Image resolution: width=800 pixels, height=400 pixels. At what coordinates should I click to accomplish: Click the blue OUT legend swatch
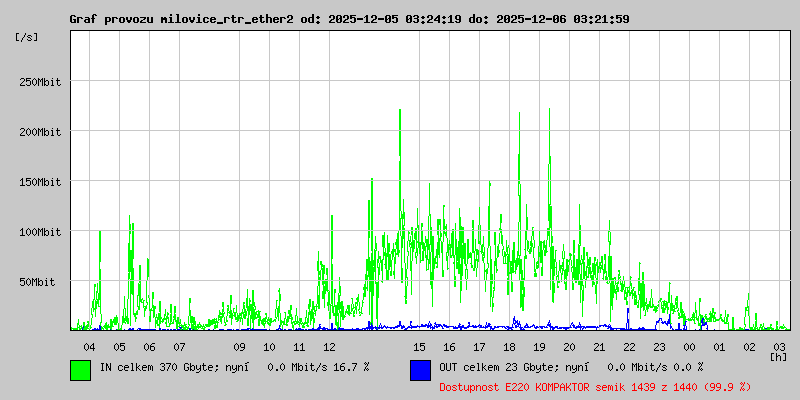click(x=420, y=370)
